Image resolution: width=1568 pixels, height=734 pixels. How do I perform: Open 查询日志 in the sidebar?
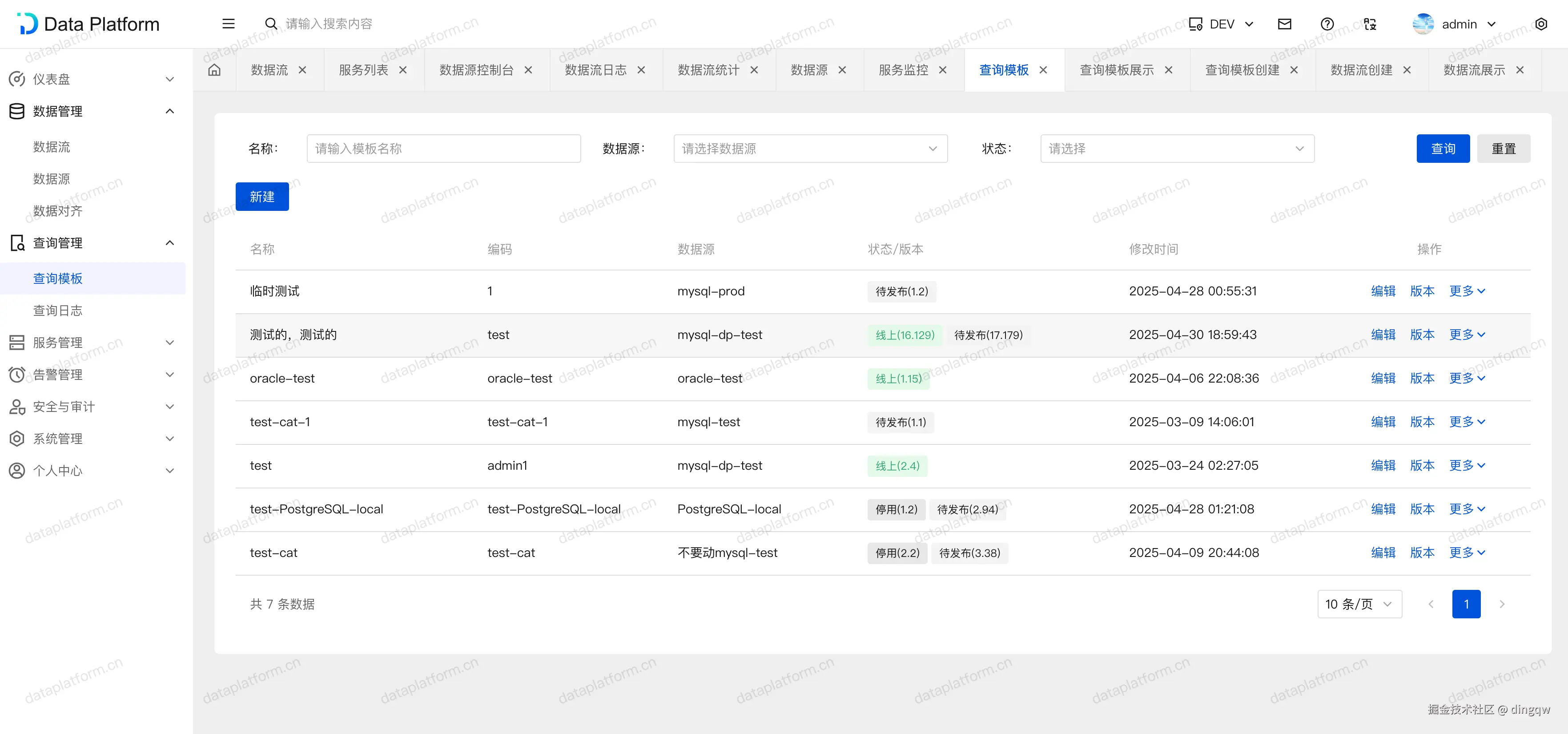(x=58, y=311)
